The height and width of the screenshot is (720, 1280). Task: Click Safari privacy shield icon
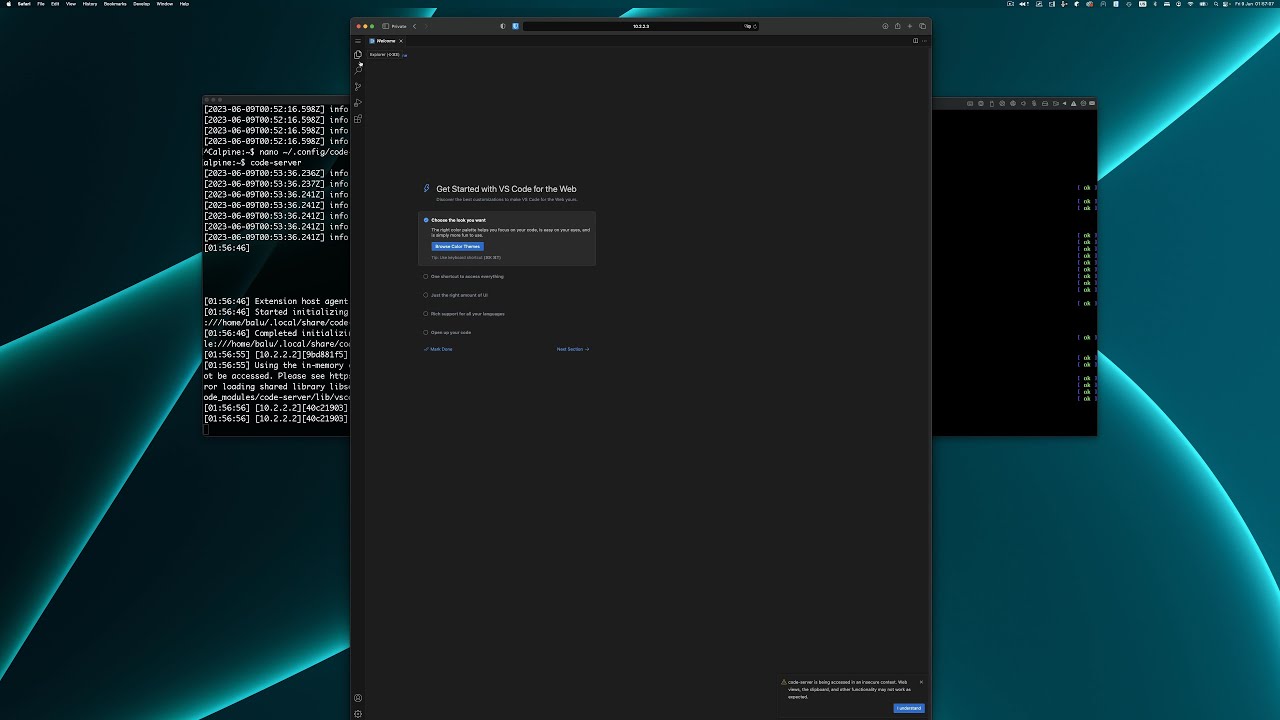click(503, 26)
